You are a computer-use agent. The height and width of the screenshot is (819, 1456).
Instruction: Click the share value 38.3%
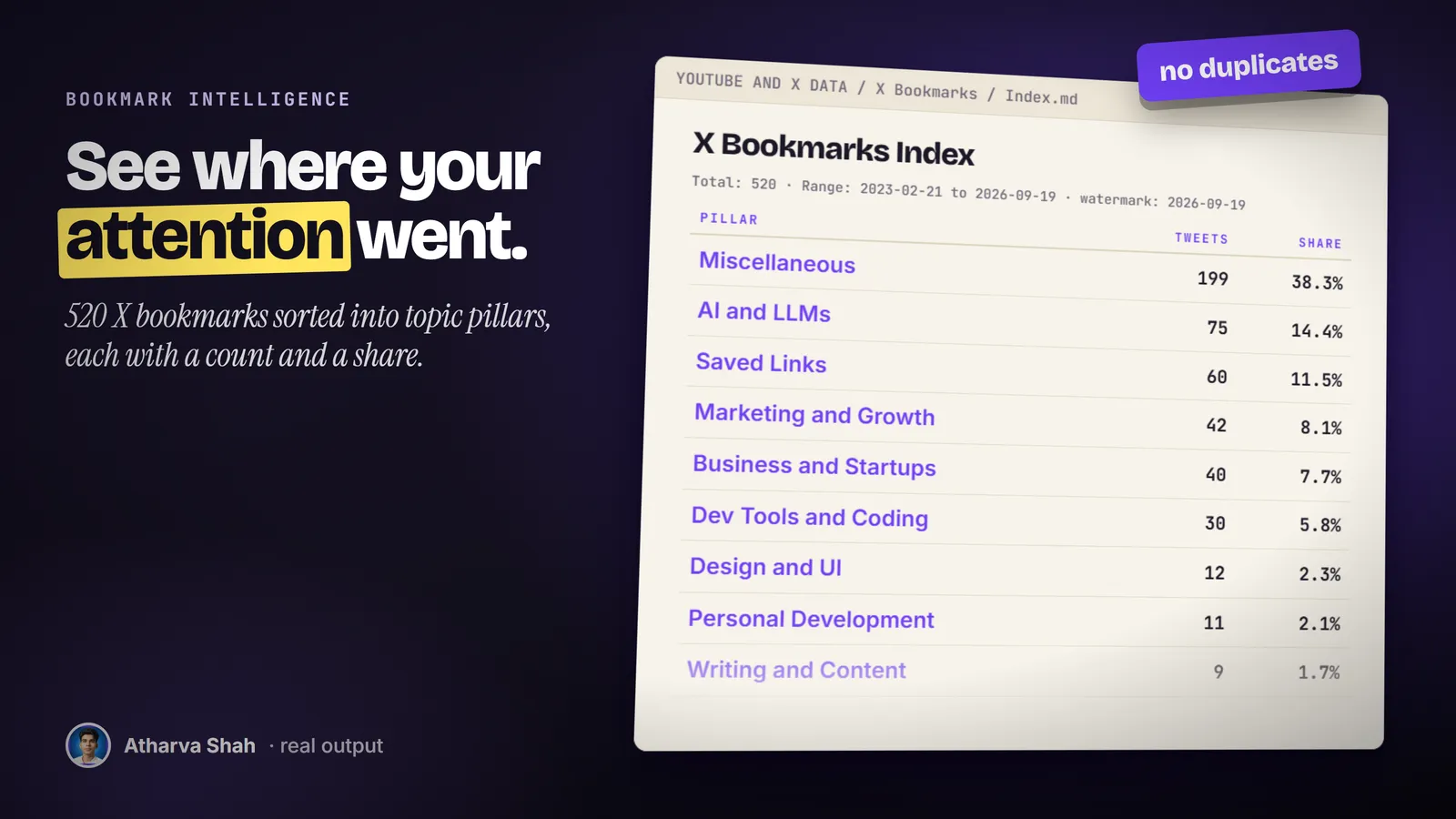[1317, 282]
